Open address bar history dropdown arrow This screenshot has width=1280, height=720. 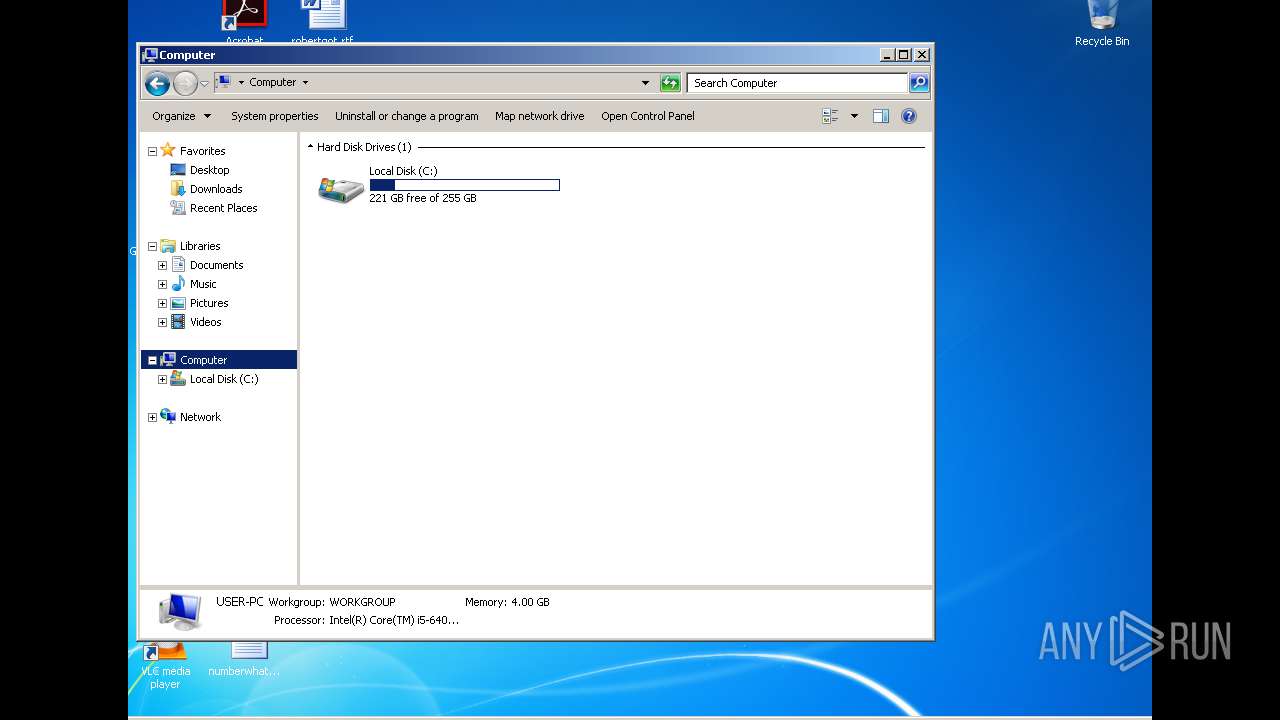click(645, 83)
